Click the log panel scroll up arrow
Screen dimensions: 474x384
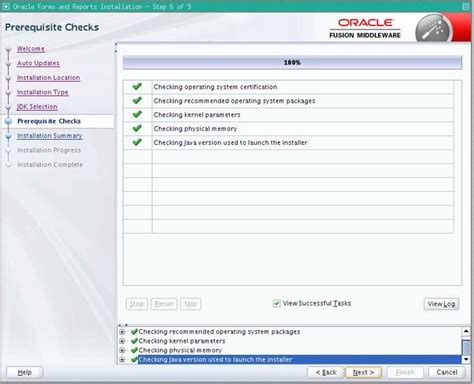point(466,331)
